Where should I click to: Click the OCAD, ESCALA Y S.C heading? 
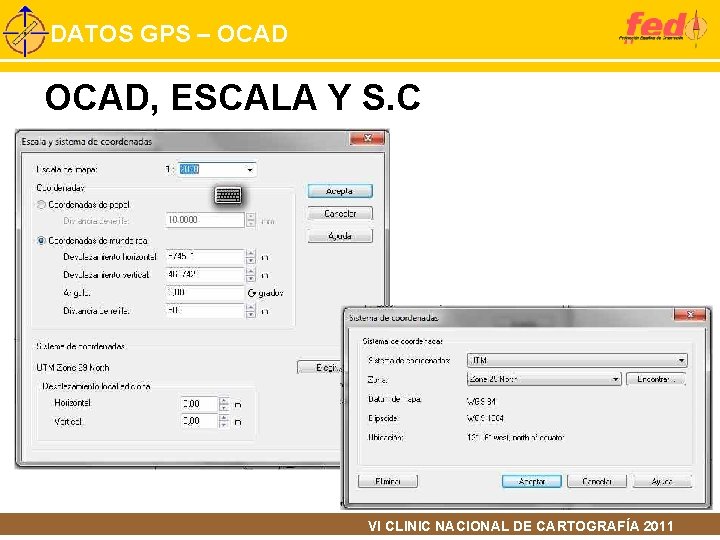tap(233, 97)
